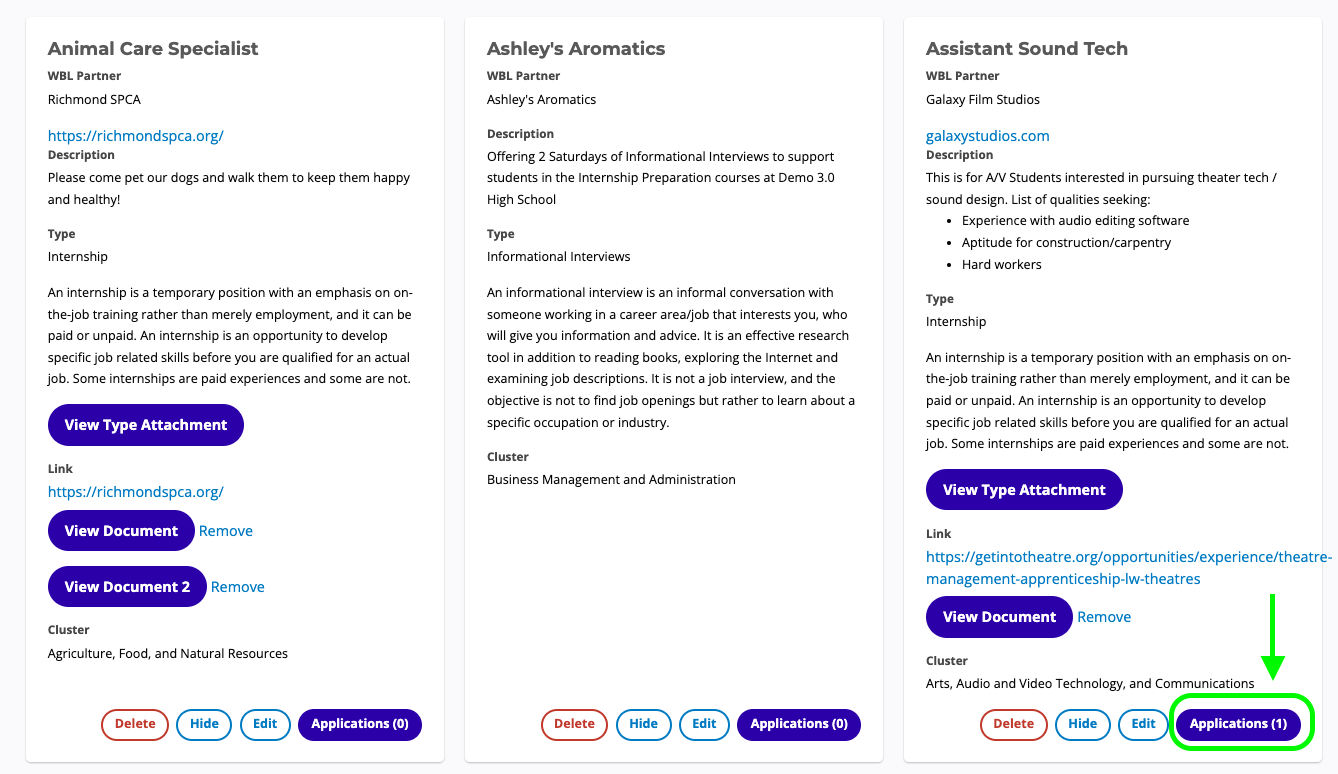View Type Attachment for Animal Care Specialist
The width and height of the screenshot is (1338, 774).
[146, 425]
